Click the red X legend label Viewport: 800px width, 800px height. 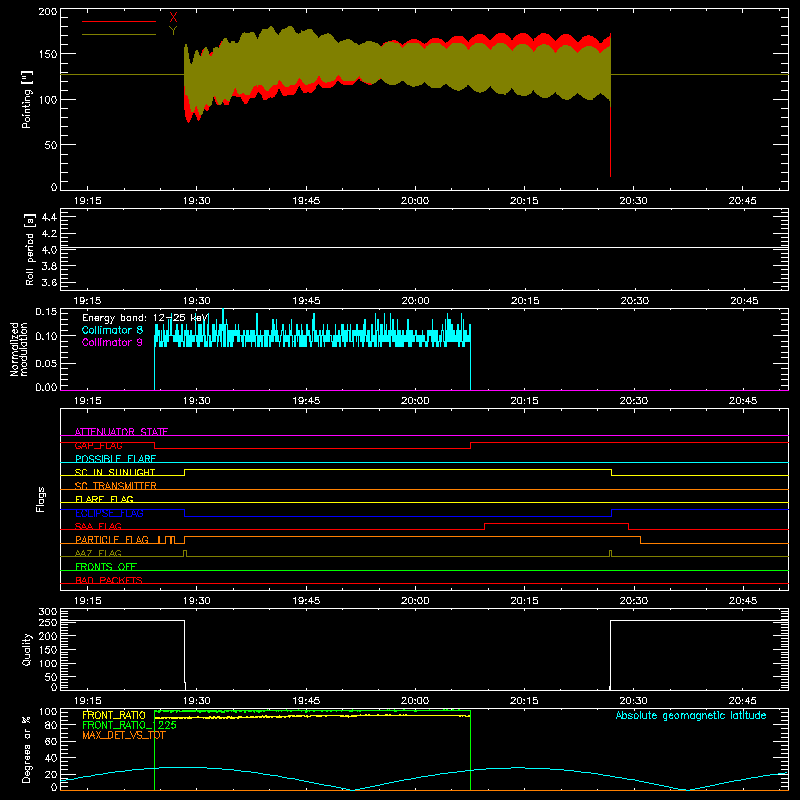173,18
